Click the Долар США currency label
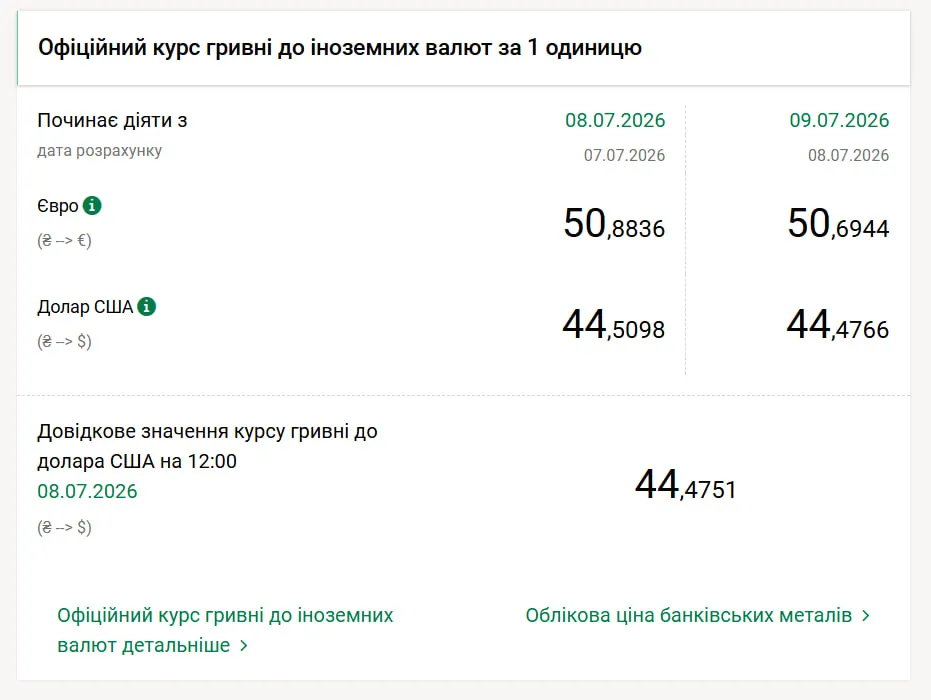The height and width of the screenshot is (700, 931). click(85, 307)
